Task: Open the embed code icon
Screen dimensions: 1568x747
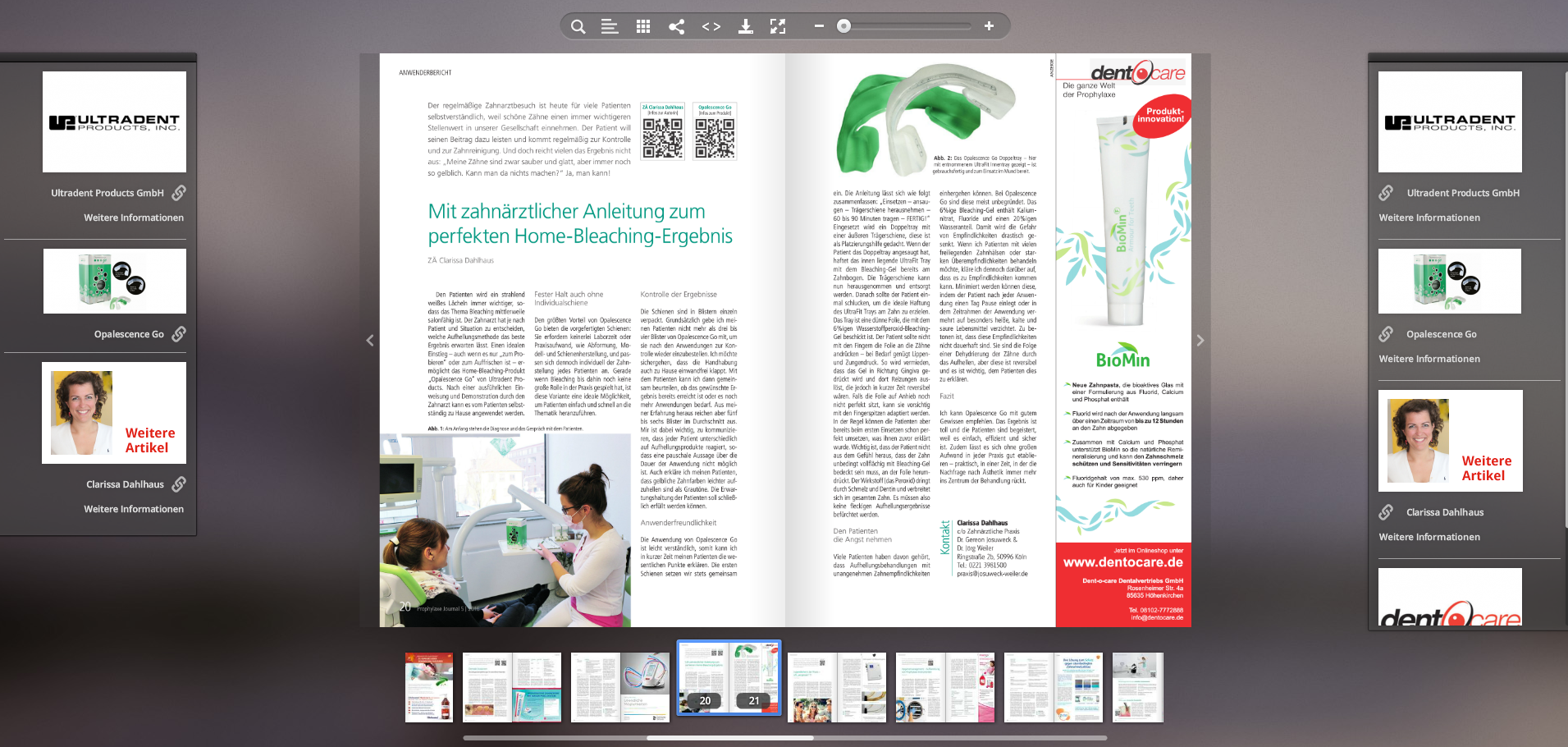Action: (711, 26)
